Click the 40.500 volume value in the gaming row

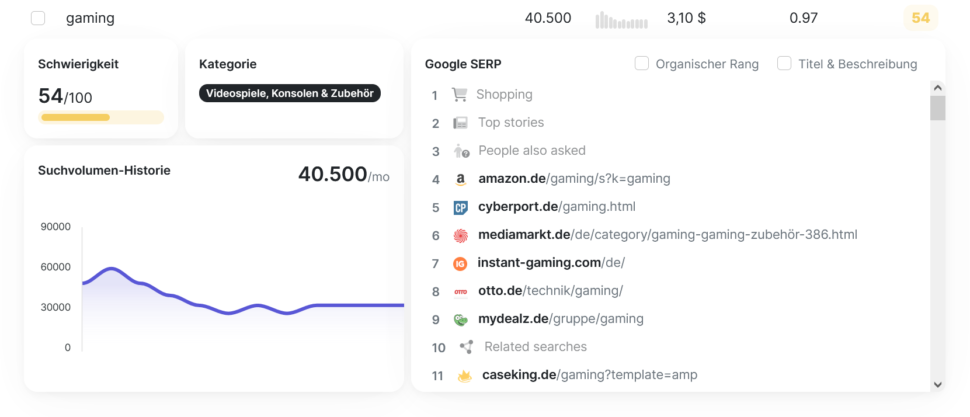tap(548, 18)
